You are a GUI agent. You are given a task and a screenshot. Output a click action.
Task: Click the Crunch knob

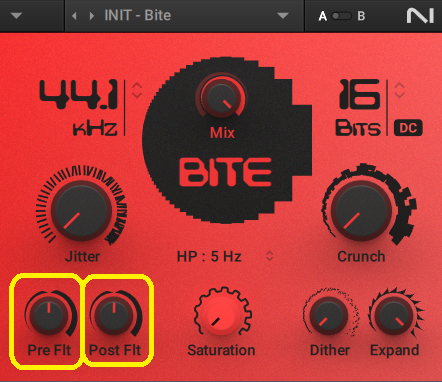tap(361, 211)
